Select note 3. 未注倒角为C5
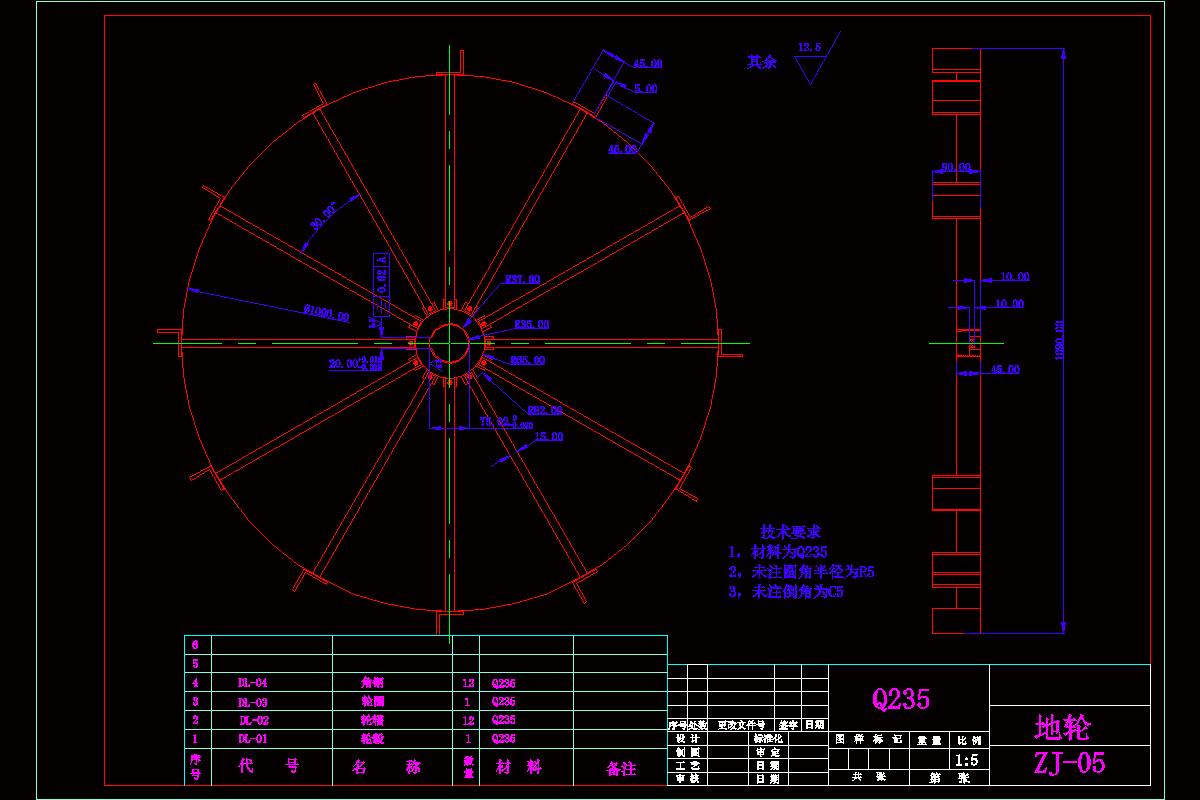 tap(786, 592)
